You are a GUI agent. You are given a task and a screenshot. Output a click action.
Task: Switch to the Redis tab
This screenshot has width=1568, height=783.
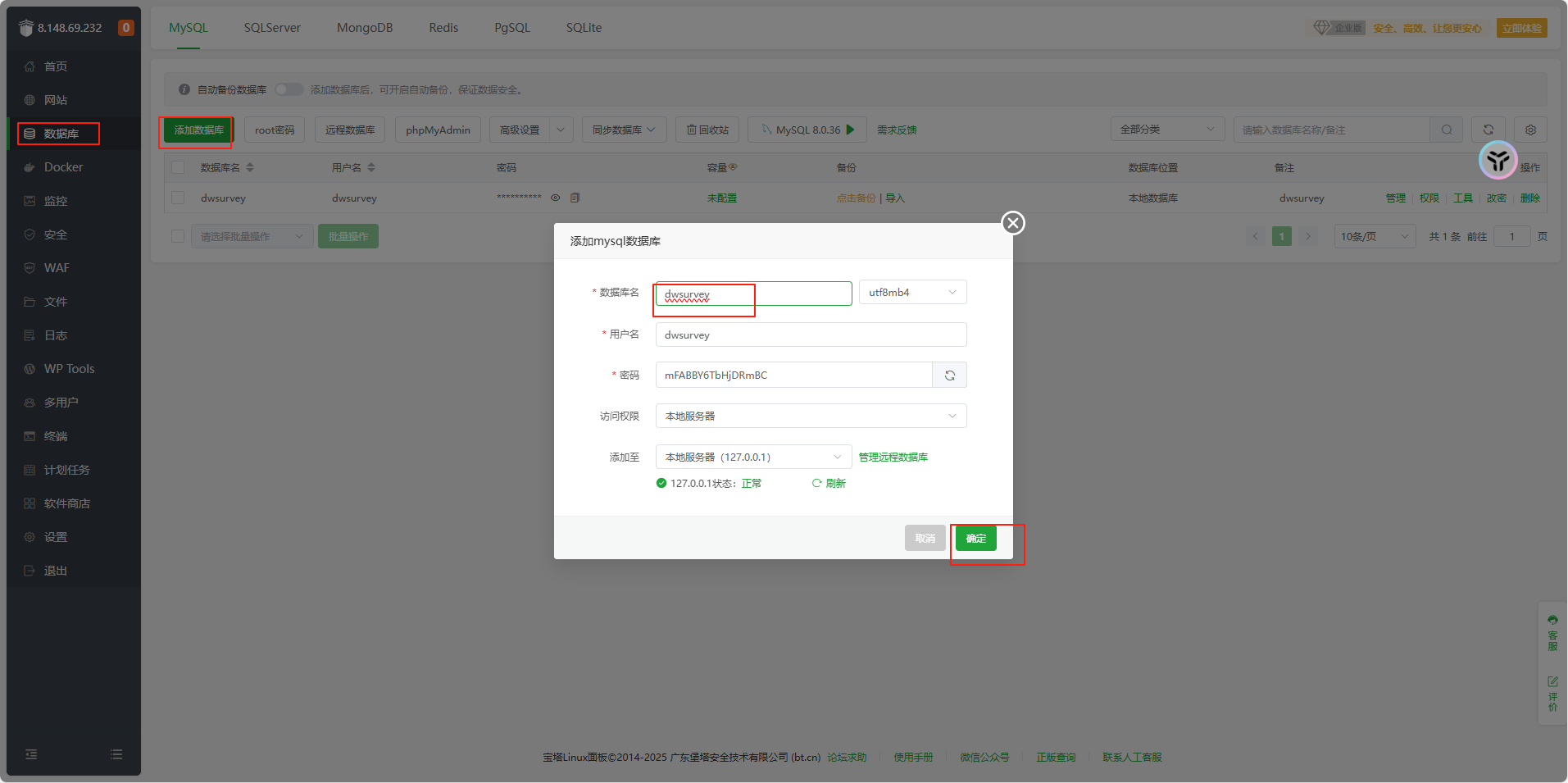pyautogui.click(x=443, y=28)
